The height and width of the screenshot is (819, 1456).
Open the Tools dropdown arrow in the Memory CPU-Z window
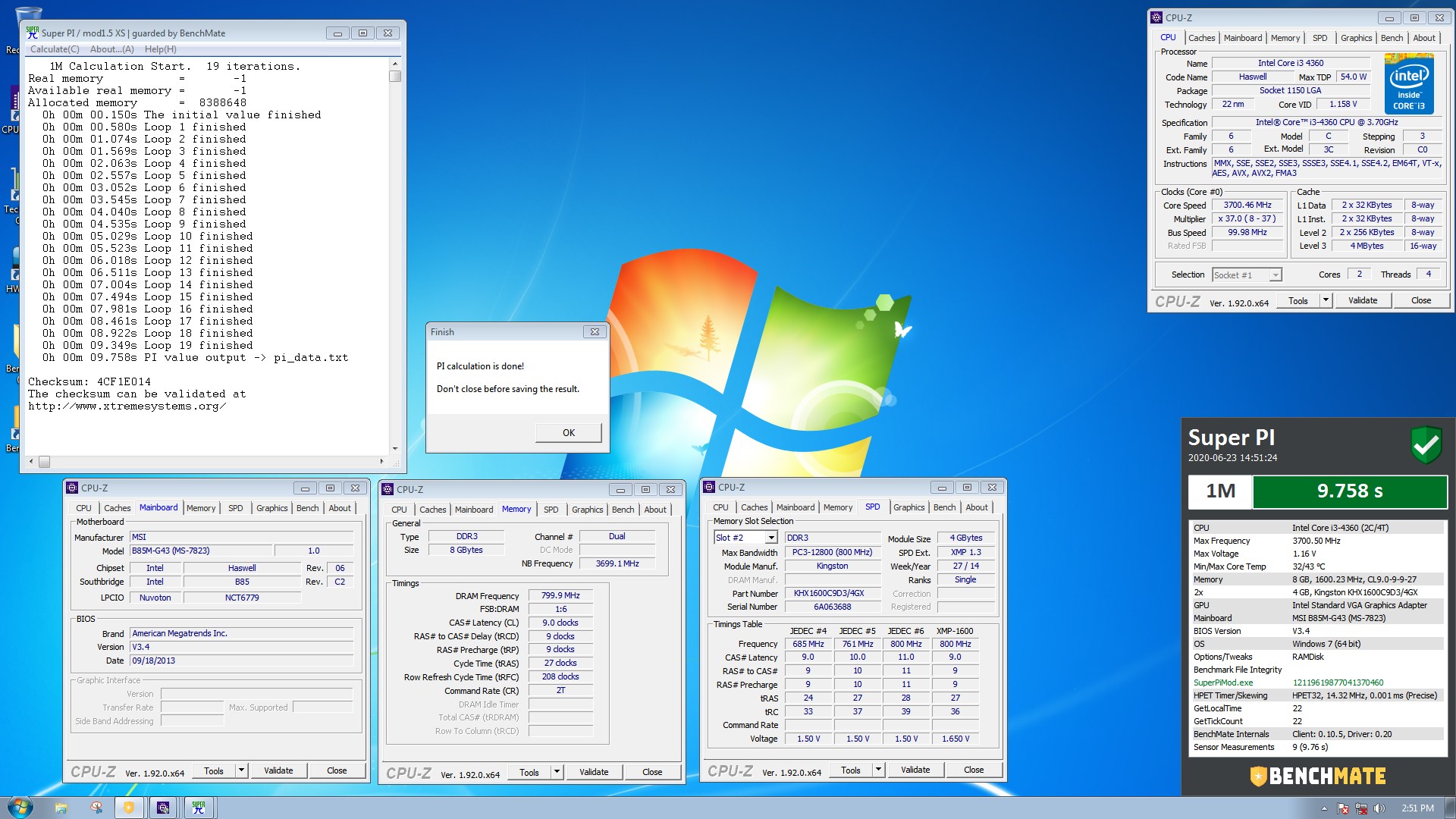[557, 772]
